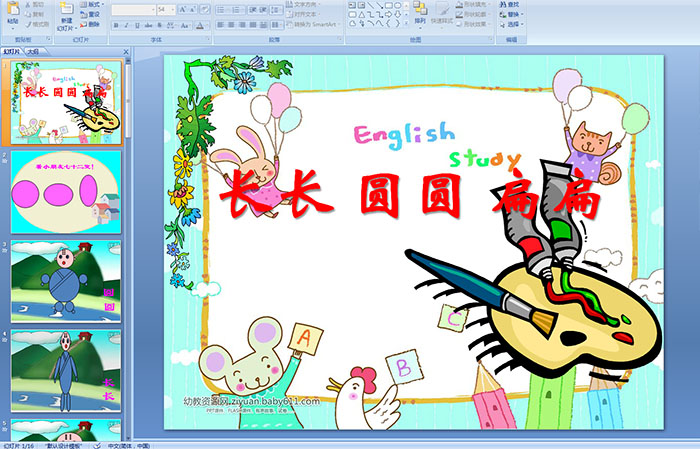700x449 pixels.
Task: Click the Cut (剪切) command
Action: pyautogui.click(x=35, y=4)
